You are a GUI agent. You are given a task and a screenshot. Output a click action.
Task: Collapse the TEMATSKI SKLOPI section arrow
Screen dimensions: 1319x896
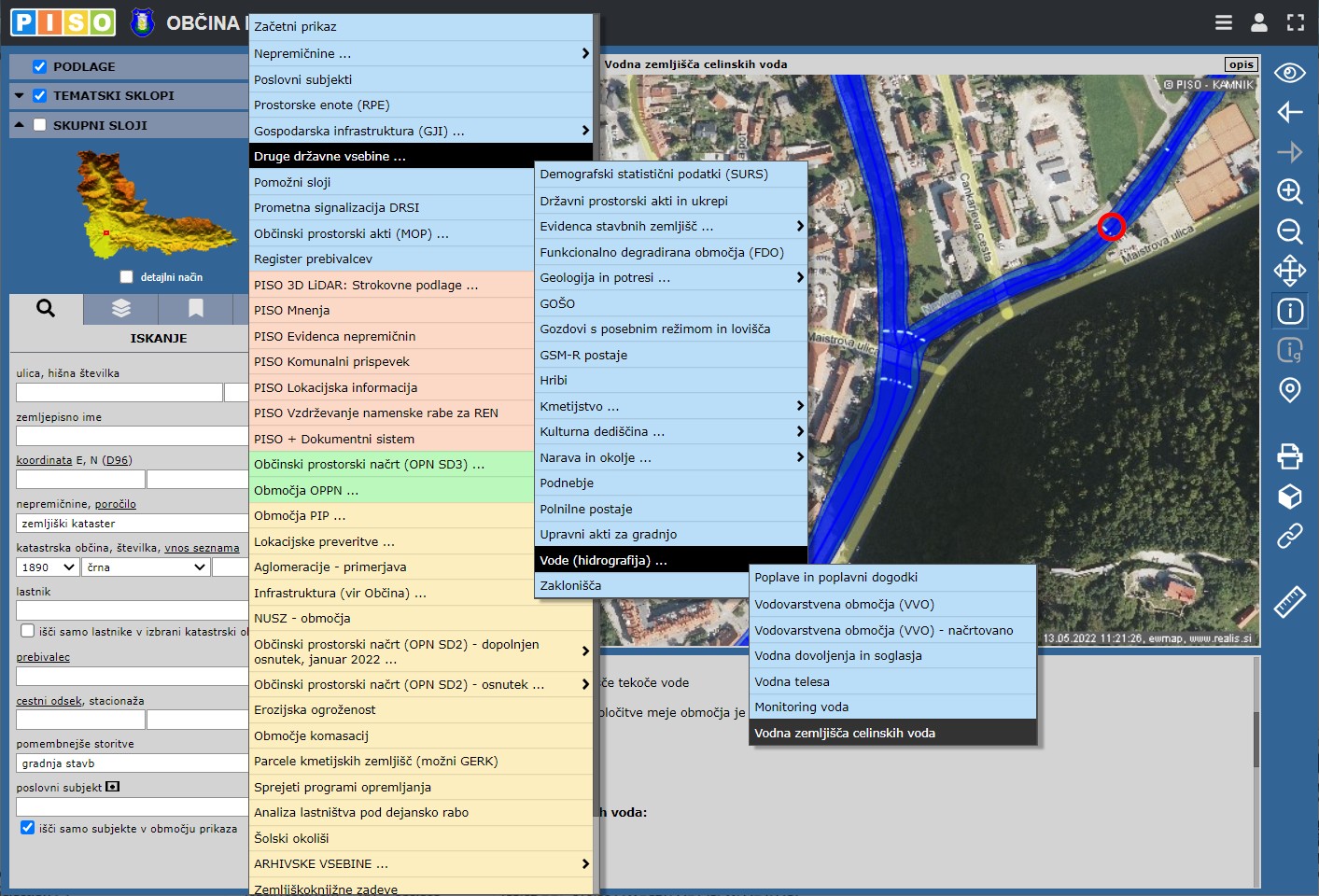click(x=19, y=95)
